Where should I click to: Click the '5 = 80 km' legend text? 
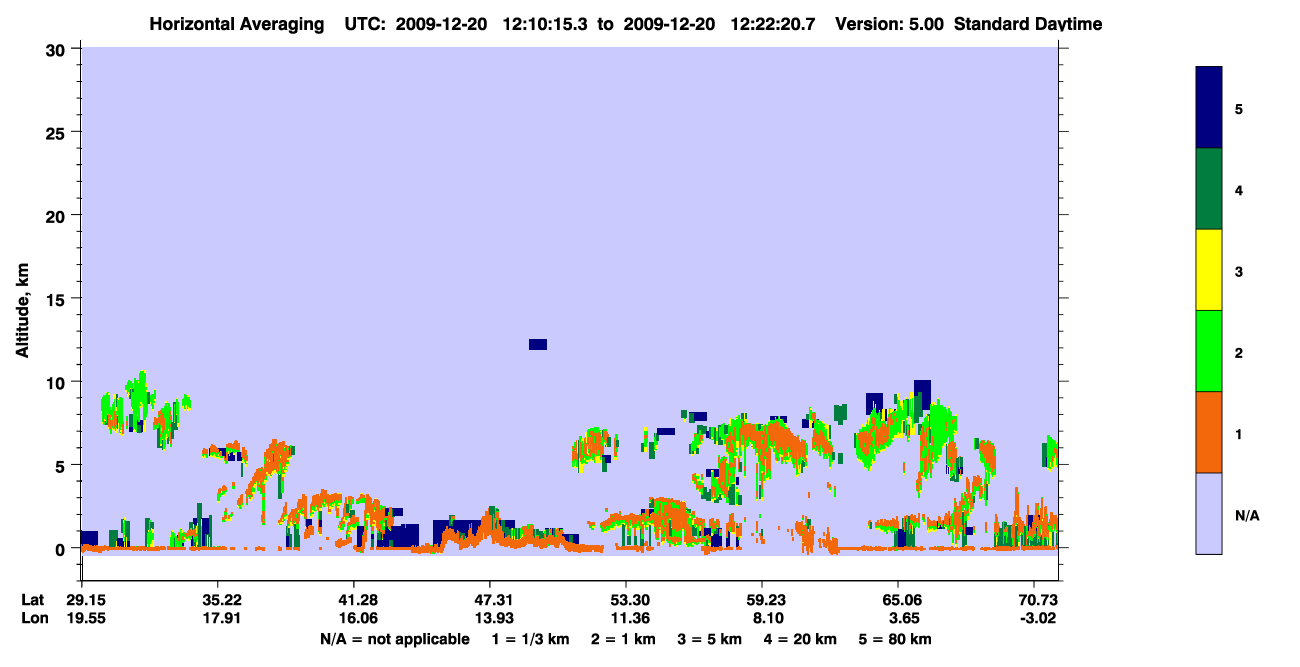coord(895,639)
